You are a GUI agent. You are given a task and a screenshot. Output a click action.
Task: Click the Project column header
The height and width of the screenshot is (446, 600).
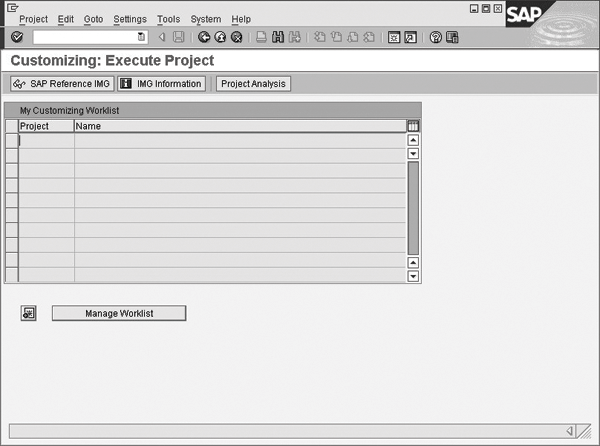46,126
